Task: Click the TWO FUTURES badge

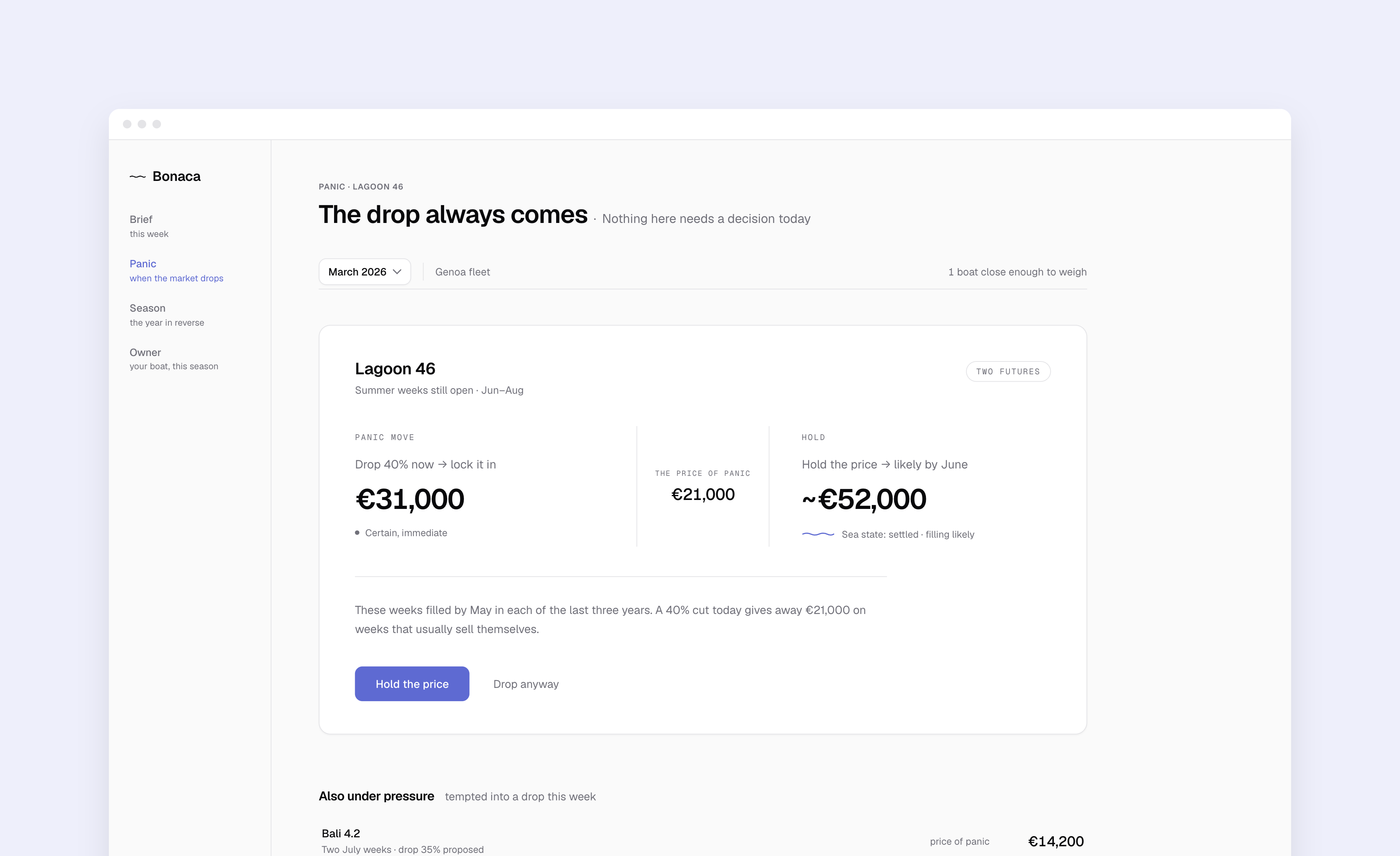Action: click(1008, 371)
